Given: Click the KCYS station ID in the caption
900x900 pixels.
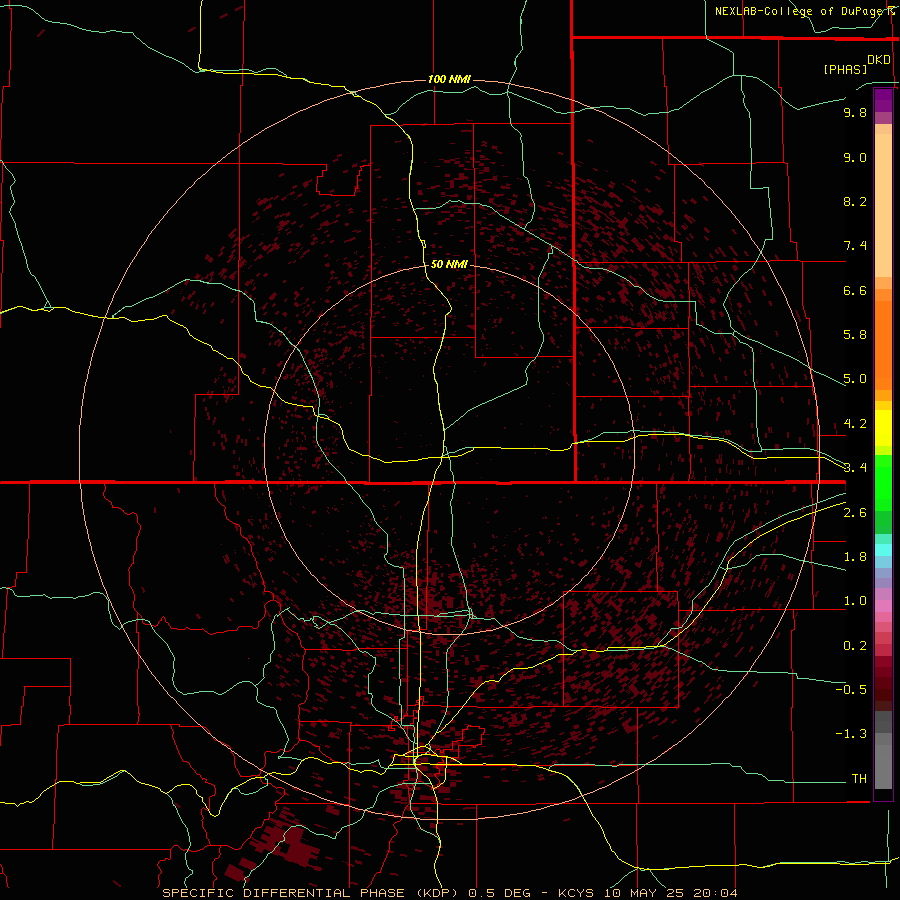Looking at the screenshot, I should [x=575, y=893].
